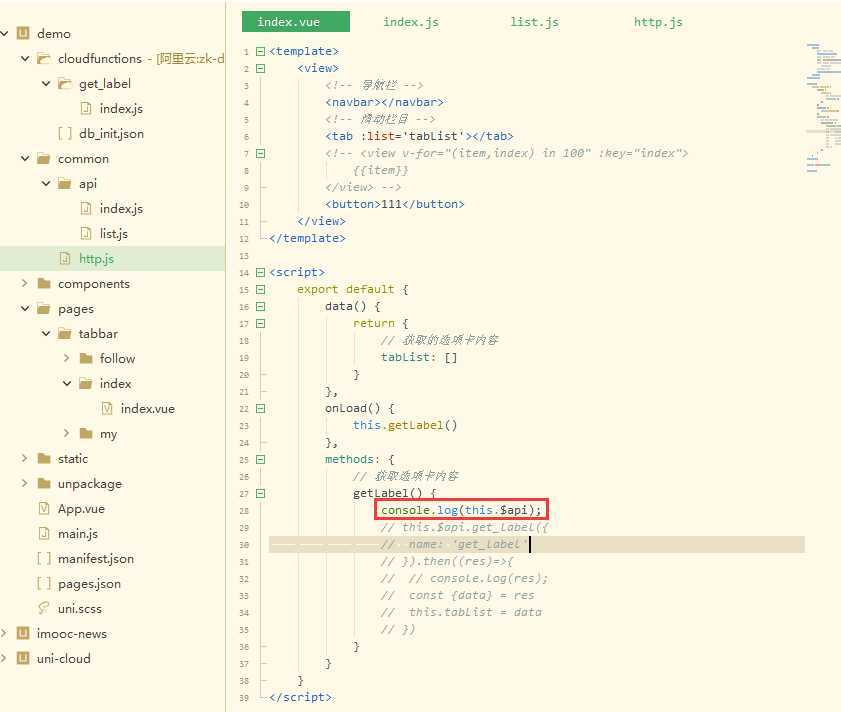The width and height of the screenshot is (841, 712).
Task: Fold the script block at line 14
Action: tap(260, 273)
